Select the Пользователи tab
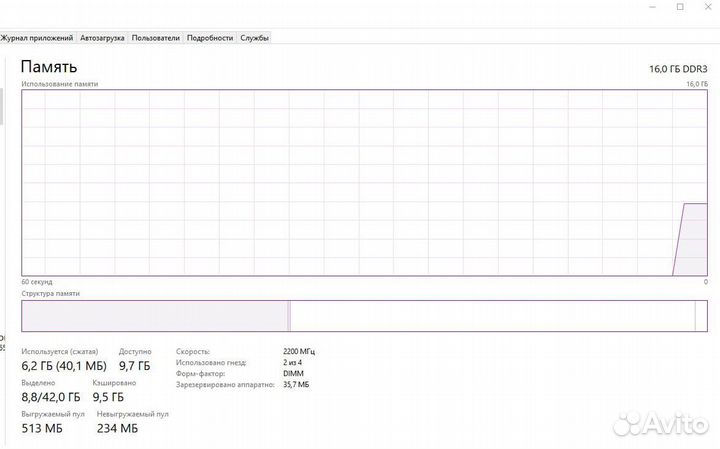Viewport: 720px width, 449px height. [x=155, y=38]
